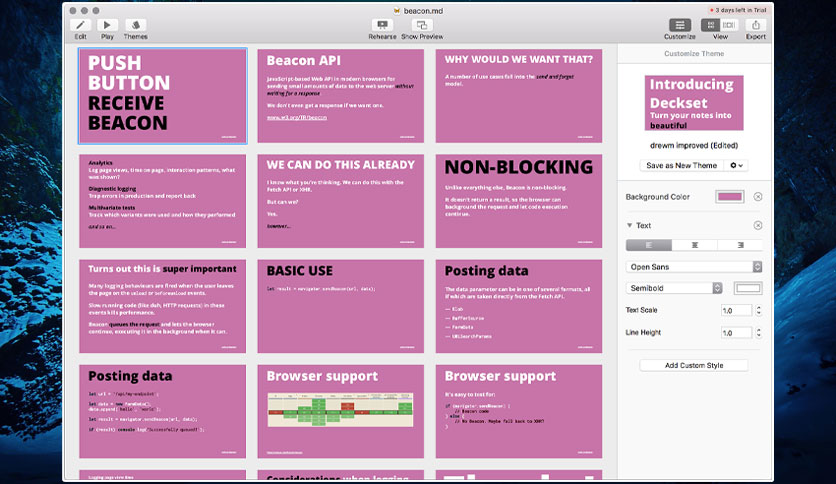
Task: Remove the Text style section
Action: pyautogui.click(x=758, y=225)
